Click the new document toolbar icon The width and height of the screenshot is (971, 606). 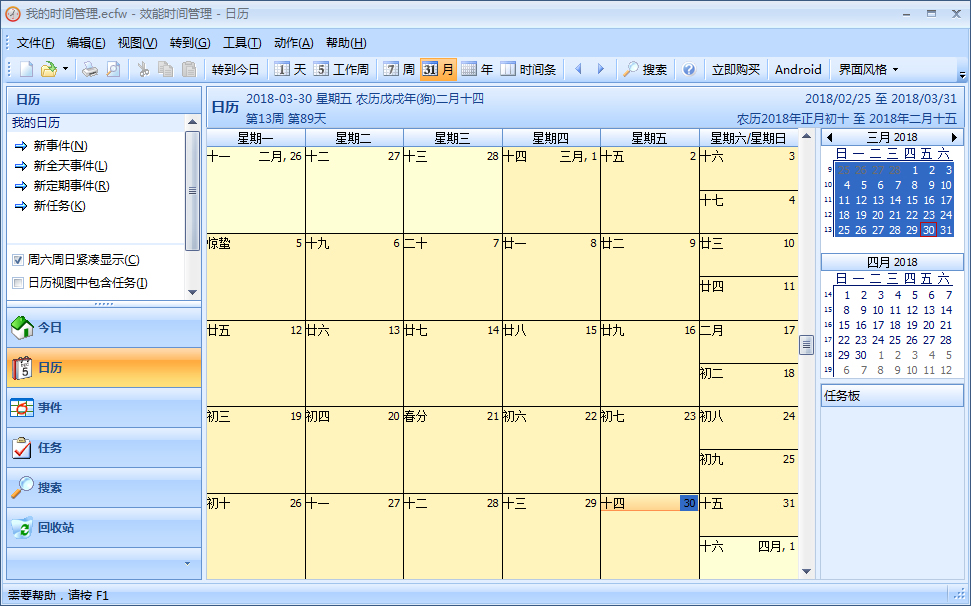[27, 69]
